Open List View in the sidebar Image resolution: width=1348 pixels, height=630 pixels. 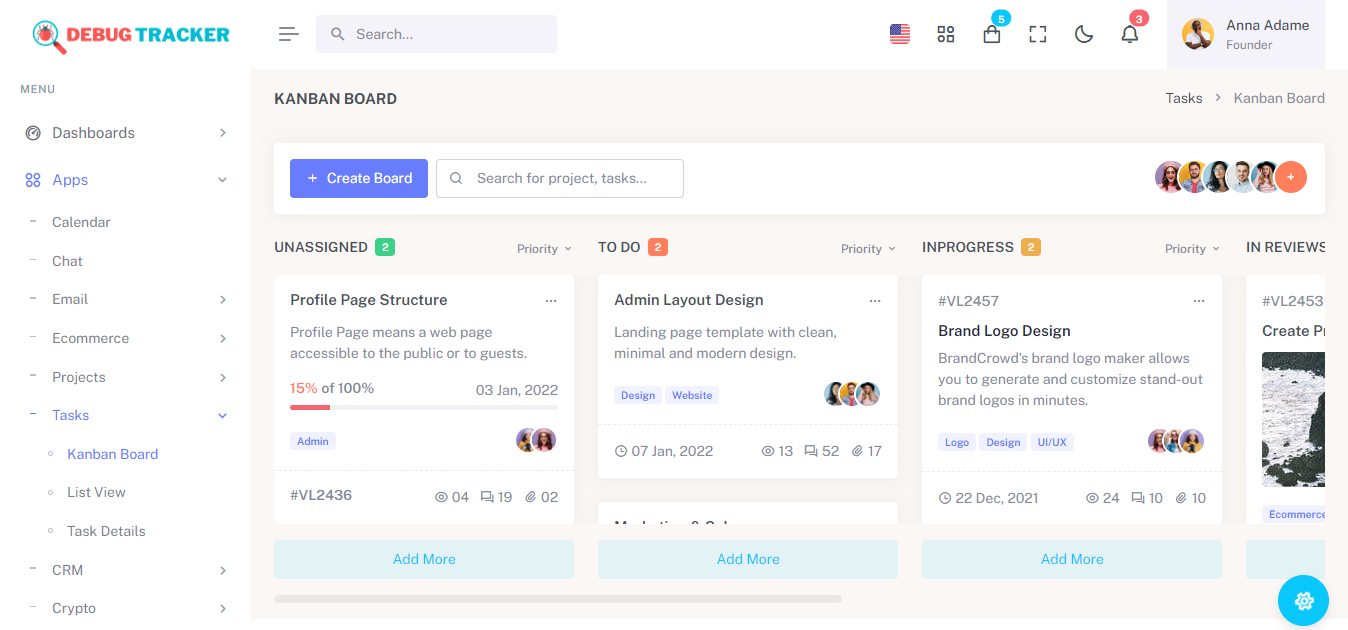coord(96,492)
